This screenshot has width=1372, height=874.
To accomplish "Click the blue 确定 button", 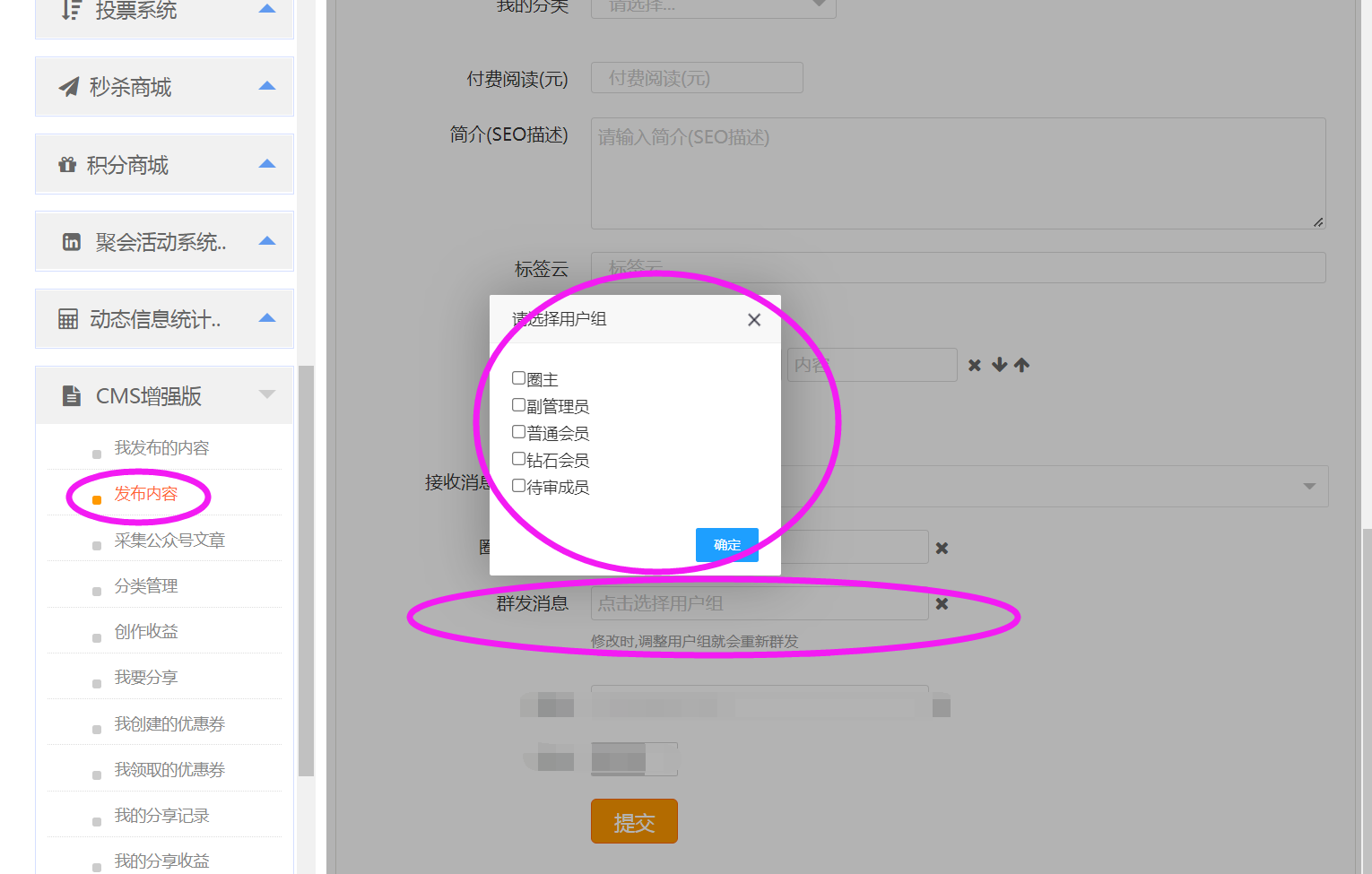I will (726, 545).
